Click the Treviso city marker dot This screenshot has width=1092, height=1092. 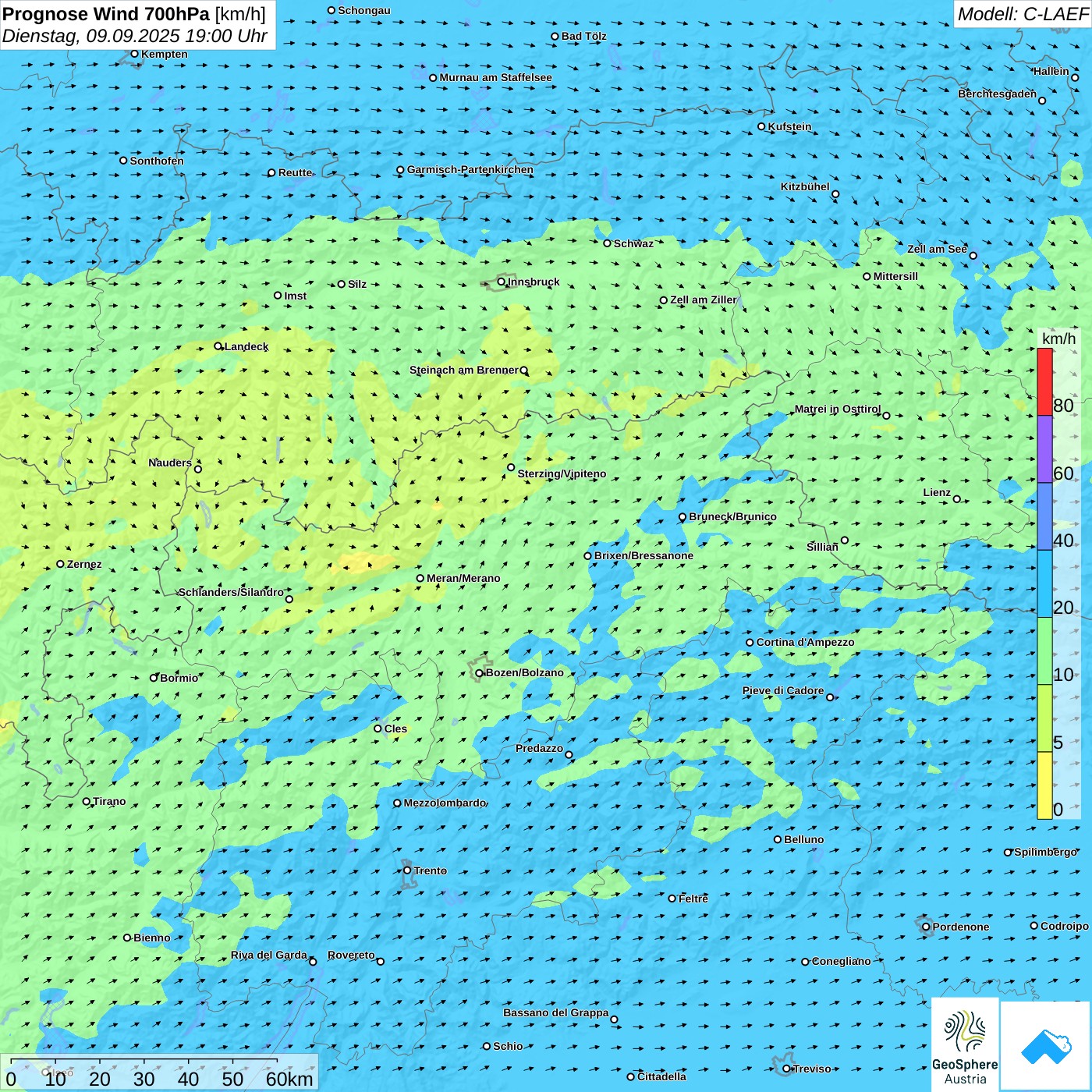tap(786, 1069)
